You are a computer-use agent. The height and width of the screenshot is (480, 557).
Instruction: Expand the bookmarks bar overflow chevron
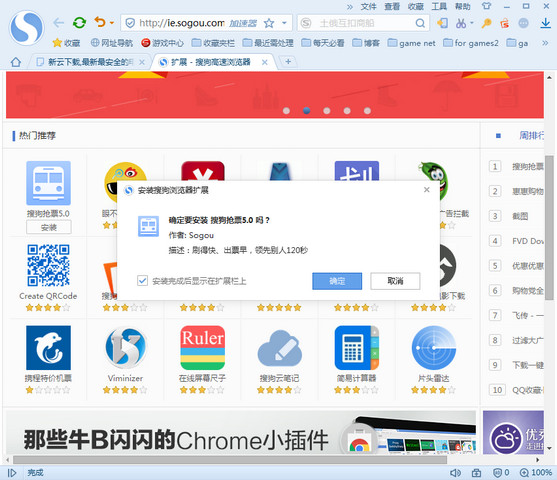(x=545, y=43)
